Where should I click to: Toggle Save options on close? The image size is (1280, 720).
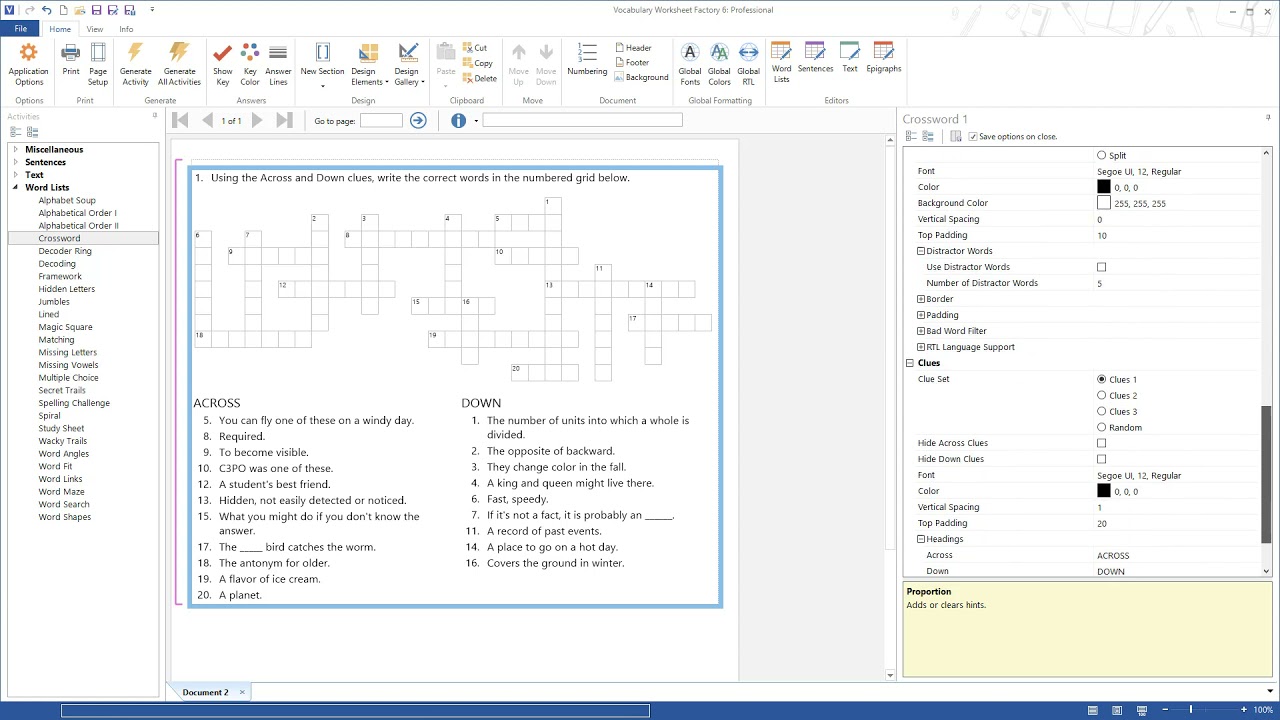(973, 136)
